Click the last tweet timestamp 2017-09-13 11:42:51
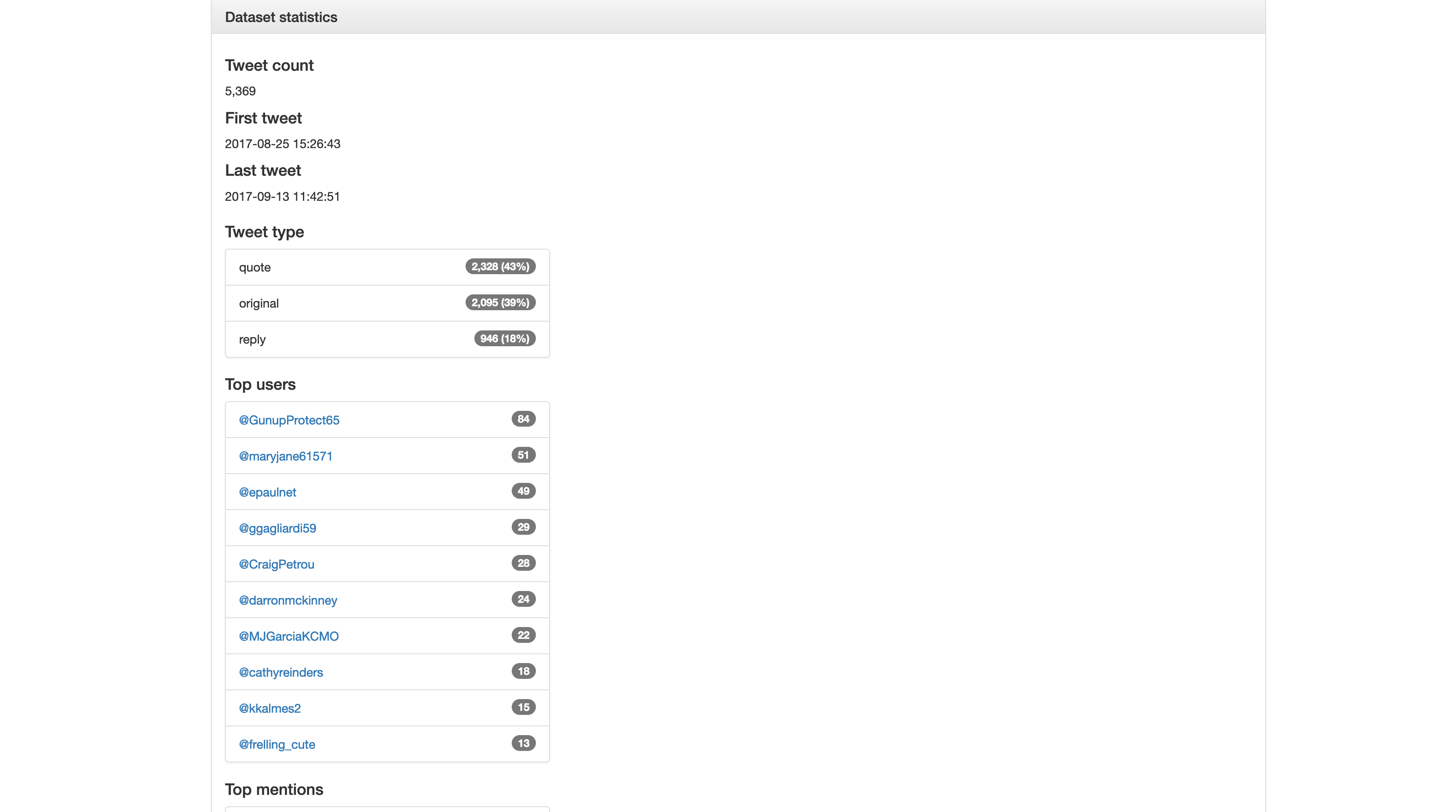 (x=283, y=197)
